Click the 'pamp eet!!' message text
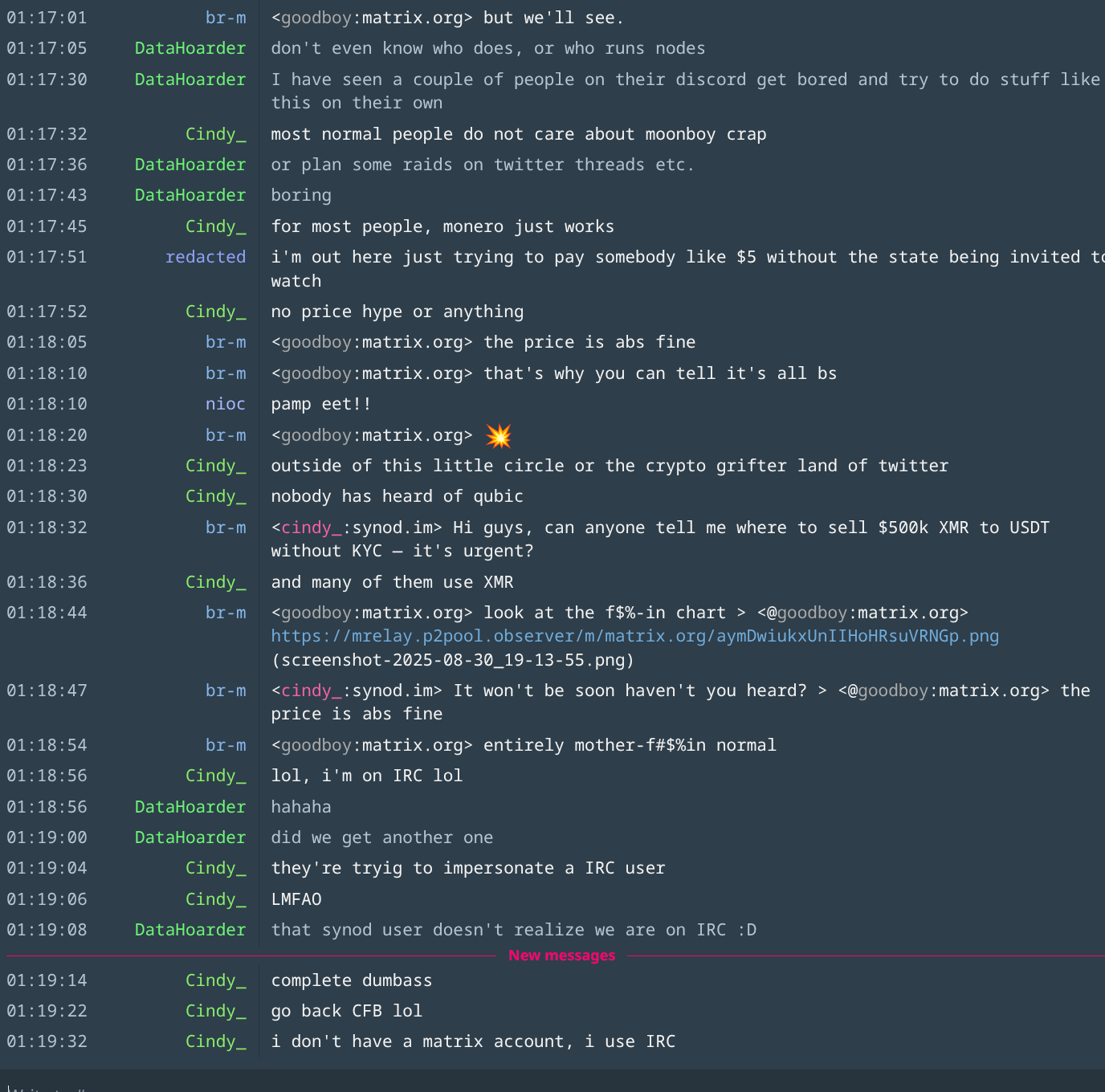Screen dimensions: 1105x1092 (320, 404)
